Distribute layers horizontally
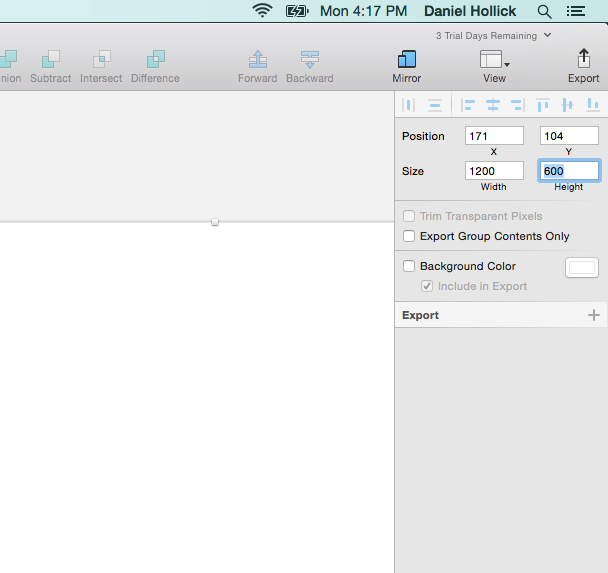 tap(409, 105)
